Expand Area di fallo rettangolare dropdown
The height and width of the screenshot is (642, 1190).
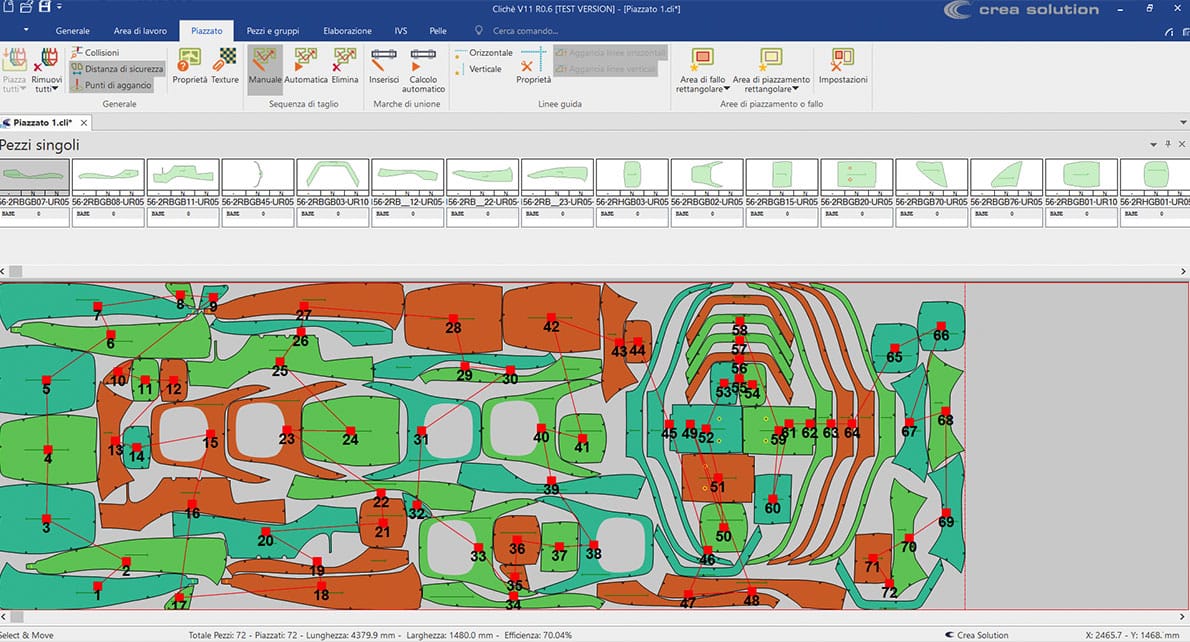coord(702,88)
